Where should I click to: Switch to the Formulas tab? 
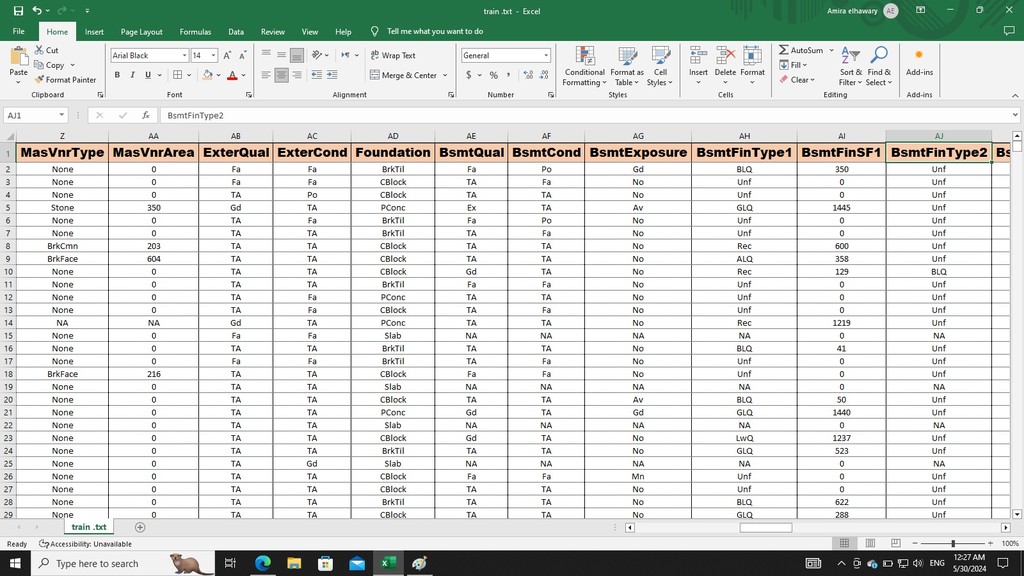point(195,31)
